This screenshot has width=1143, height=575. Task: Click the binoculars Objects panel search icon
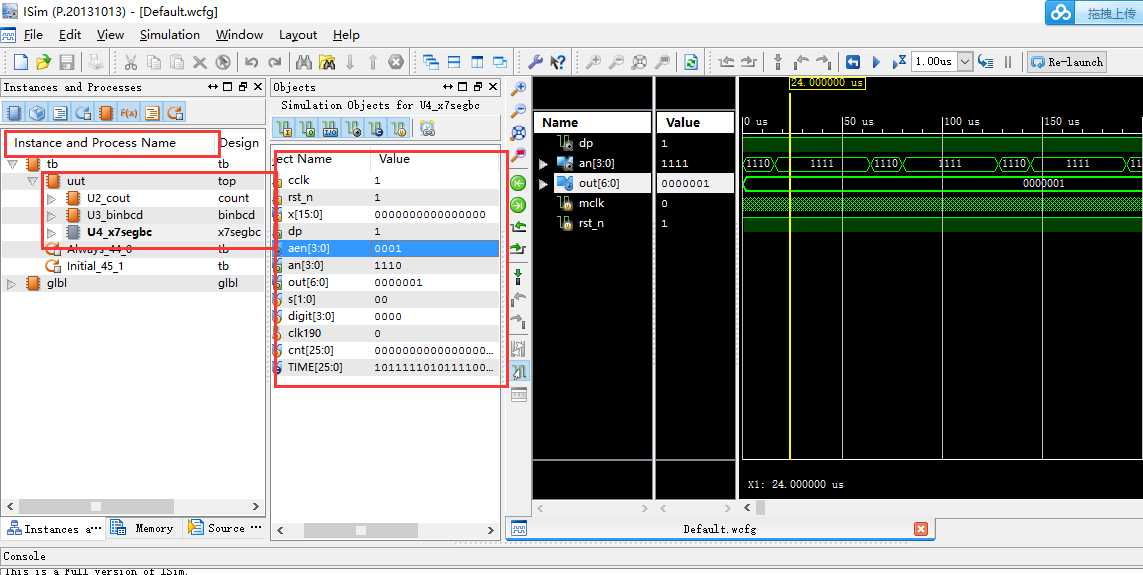(427, 129)
